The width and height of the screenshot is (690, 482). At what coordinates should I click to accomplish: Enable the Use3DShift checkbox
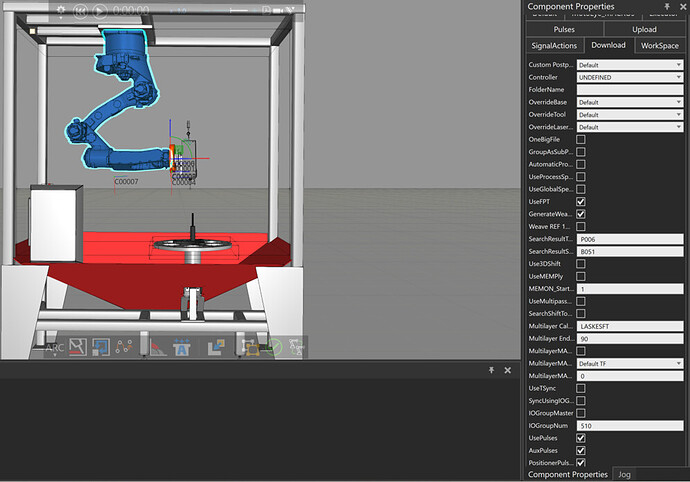(581, 264)
